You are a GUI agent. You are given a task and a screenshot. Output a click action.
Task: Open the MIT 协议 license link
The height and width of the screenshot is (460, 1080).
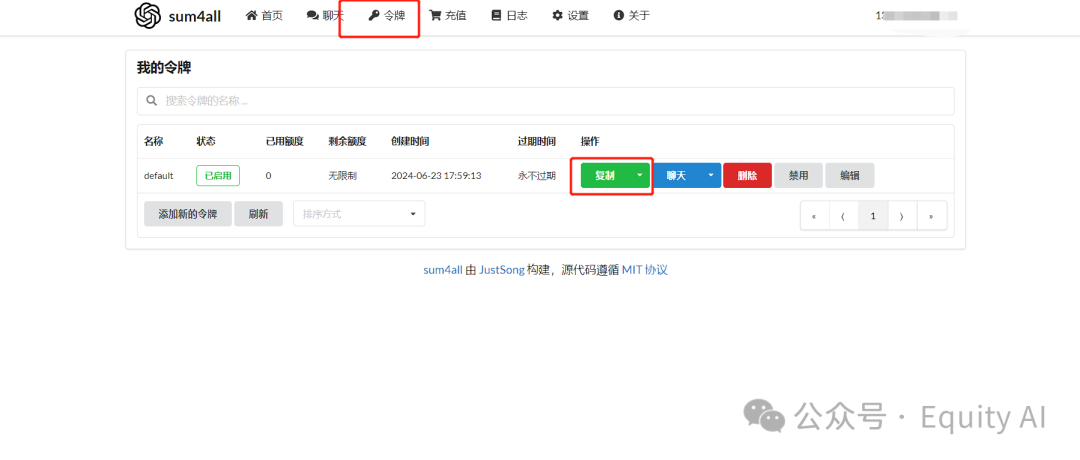click(645, 270)
